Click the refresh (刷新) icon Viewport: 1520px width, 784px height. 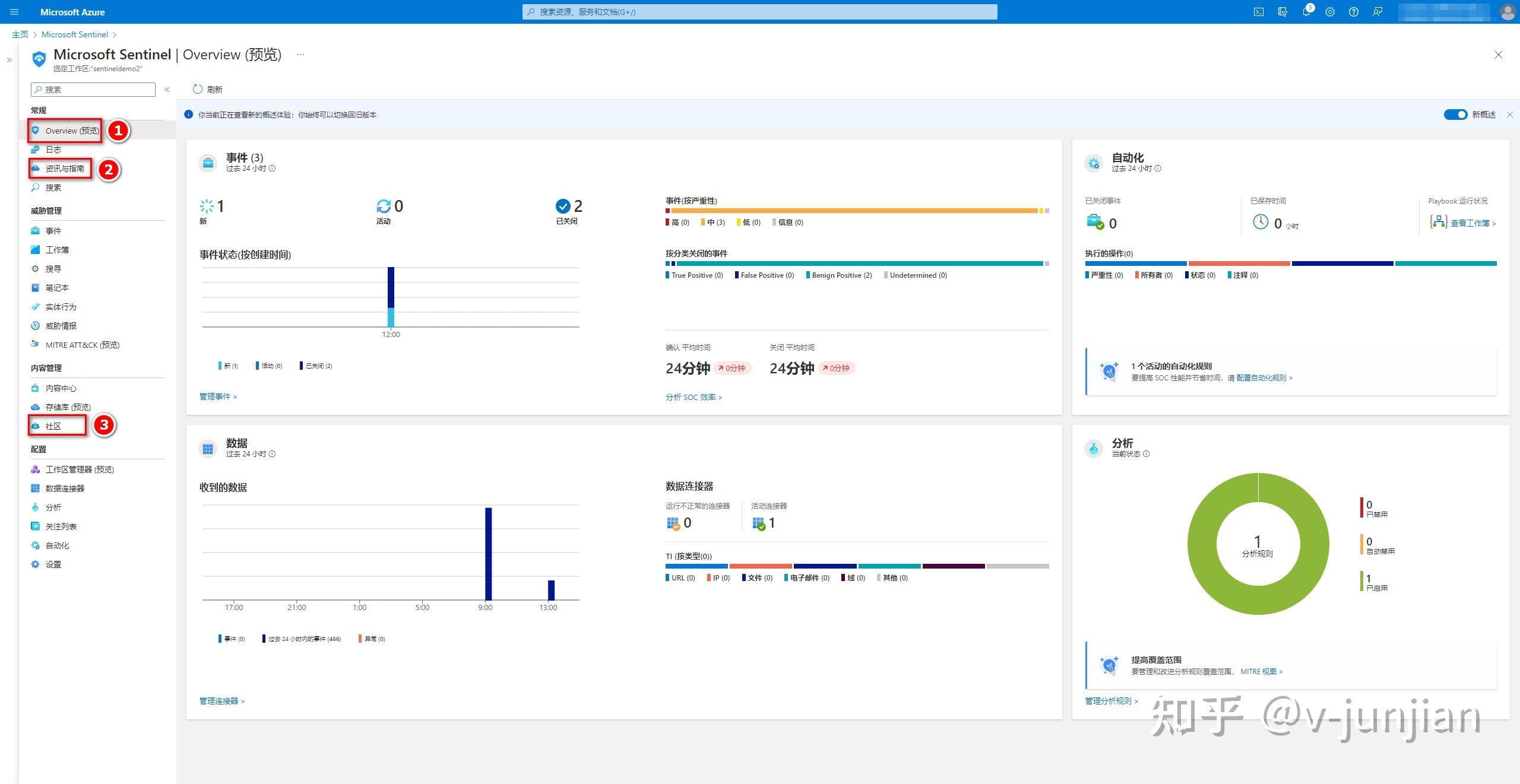tap(198, 89)
